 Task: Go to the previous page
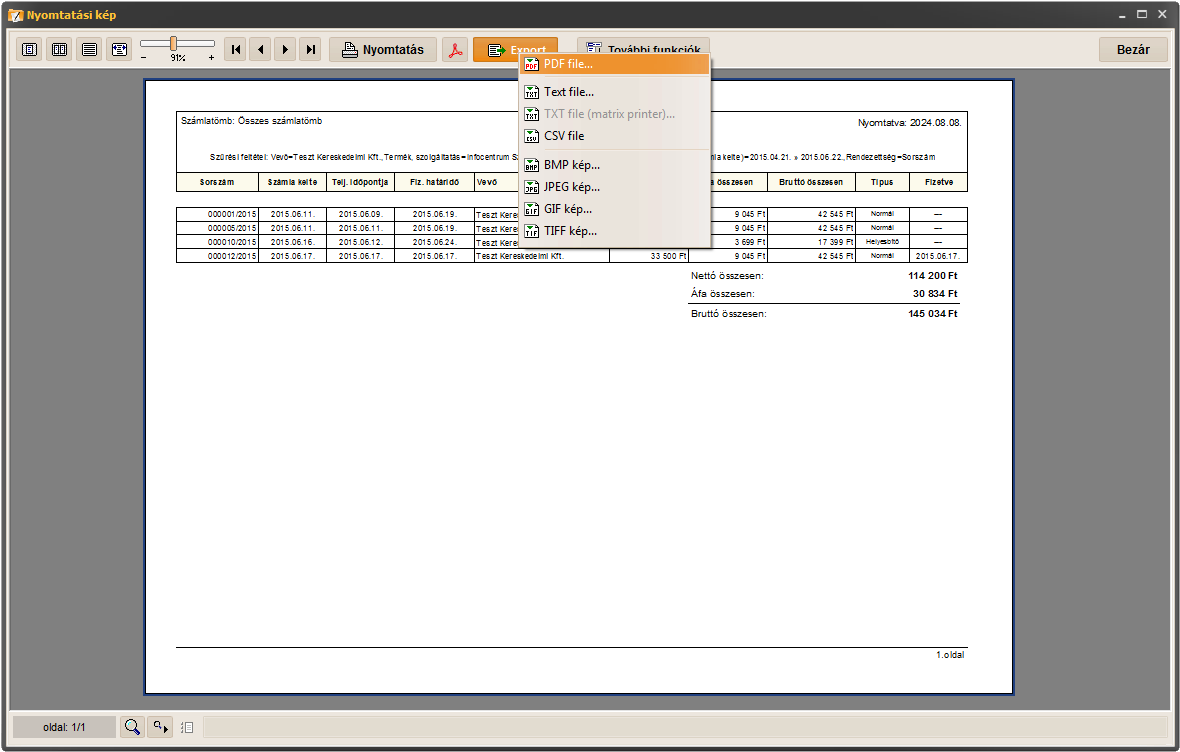pyautogui.click(x=260, y=50)
